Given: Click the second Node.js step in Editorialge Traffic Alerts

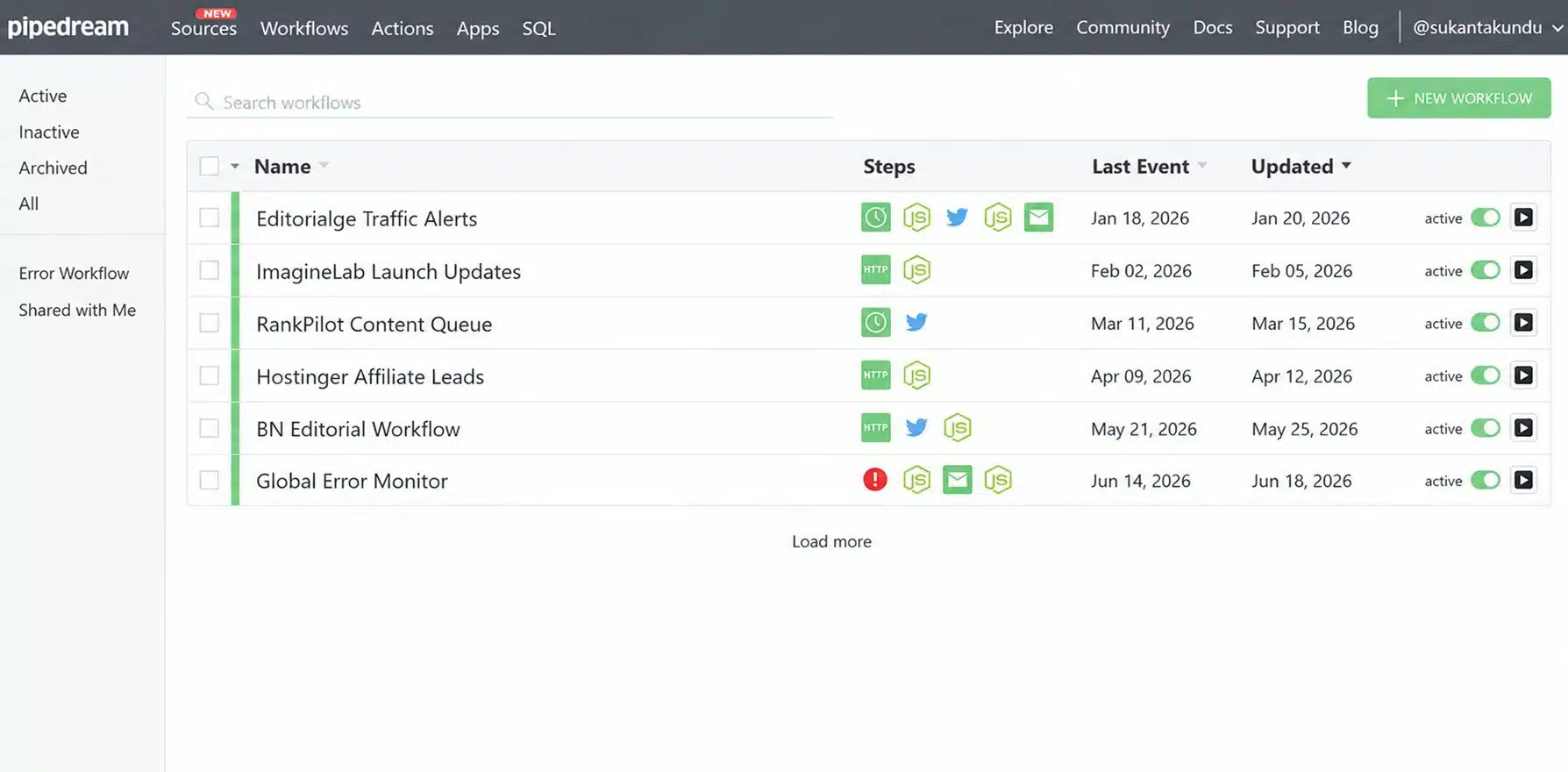Looking at the screenshot, I should (998, 218).
